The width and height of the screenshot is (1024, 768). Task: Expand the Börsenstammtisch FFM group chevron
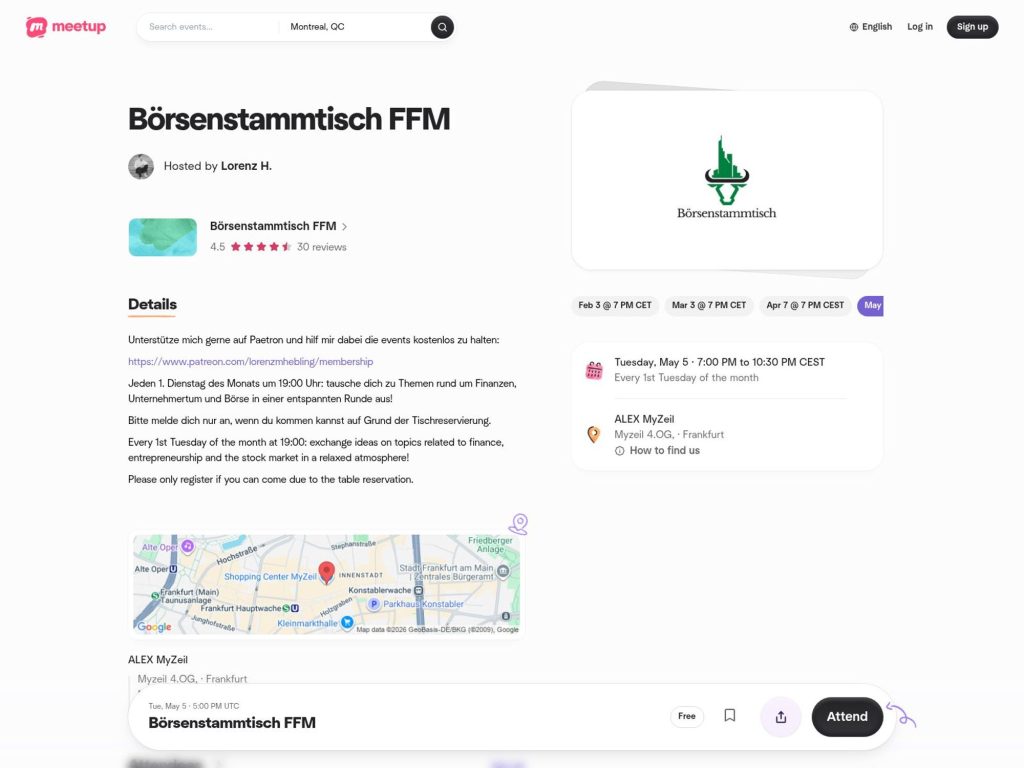tap(345, 226)
